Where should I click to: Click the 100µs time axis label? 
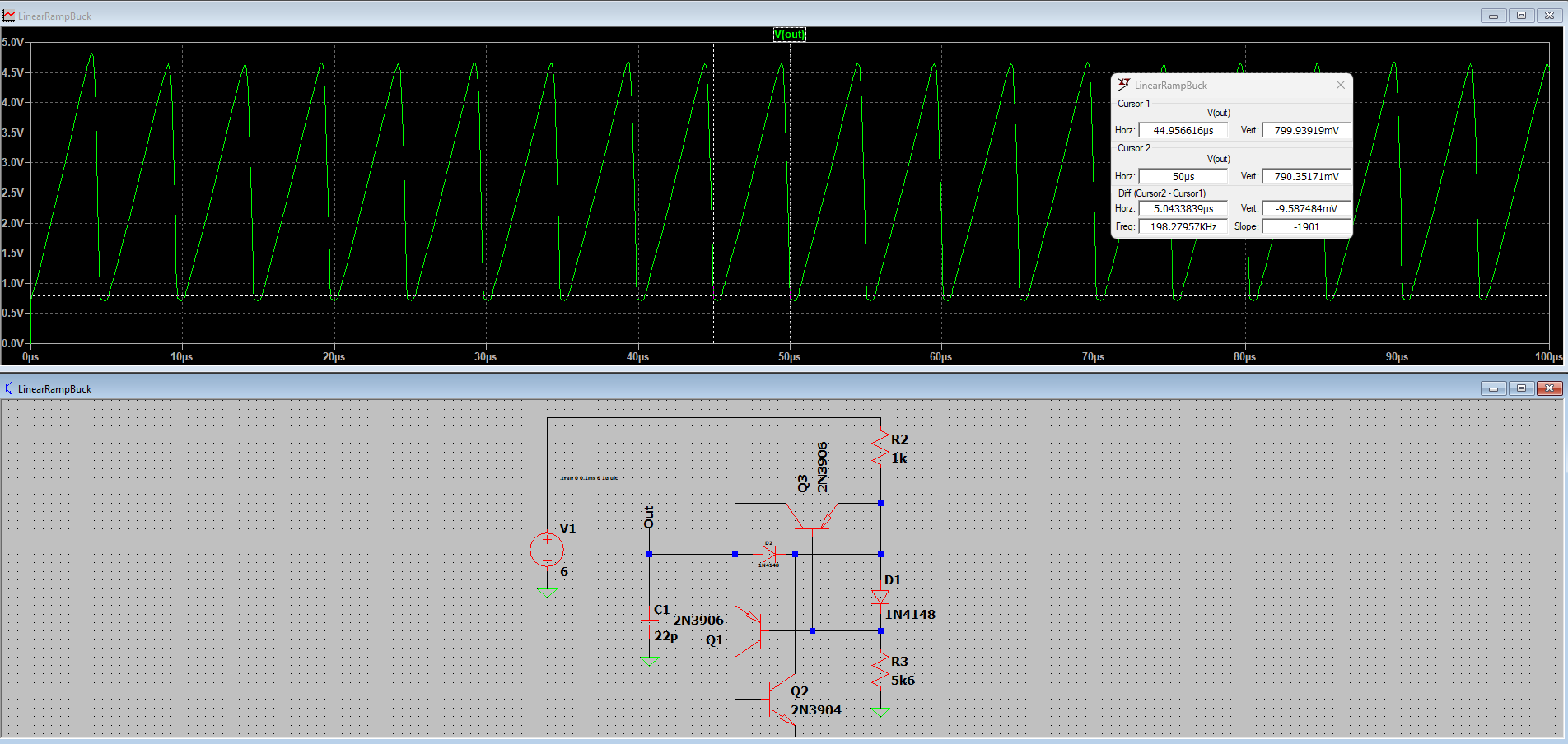coord(1548,356)
